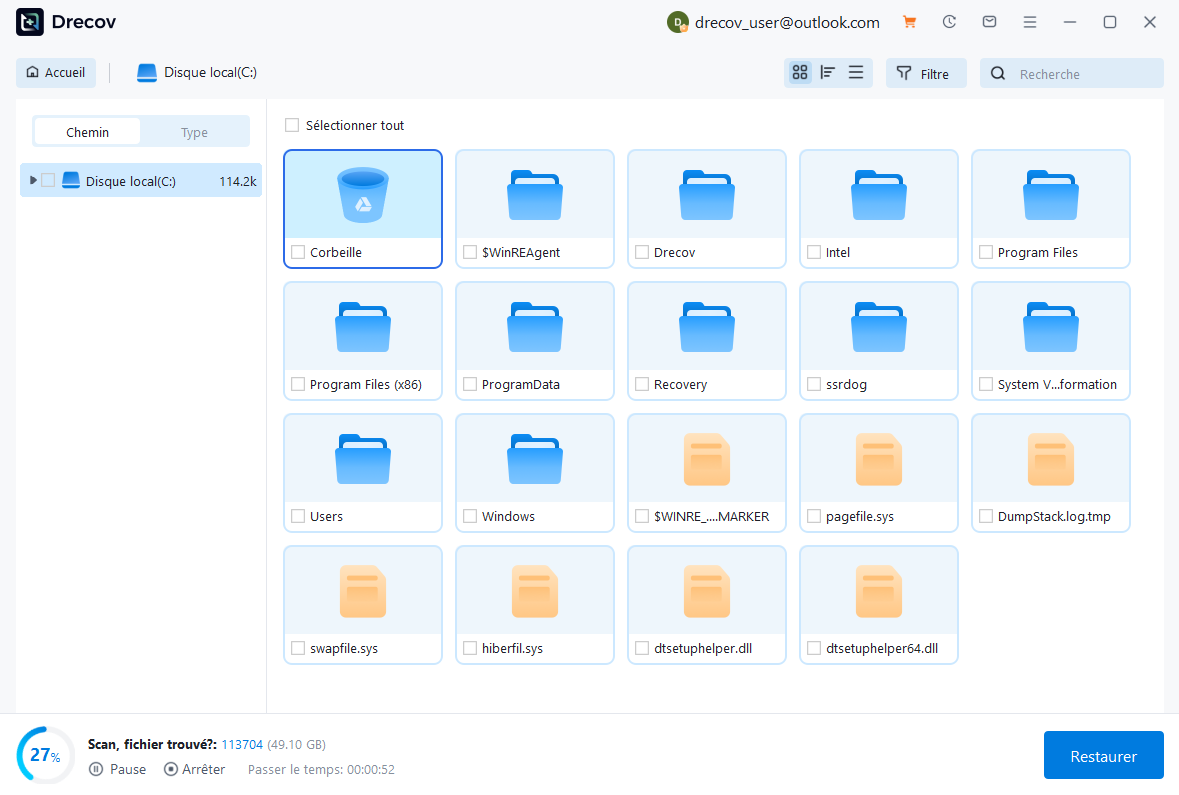This screenshot has width=1179, height=795.
Task: Click the Program Files folder icon
Action: pyautogui.click(x=1050, y=195)
